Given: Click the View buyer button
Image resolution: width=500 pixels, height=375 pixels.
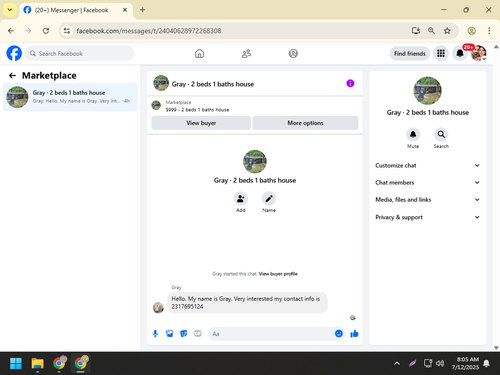Looking at the screenshot, I should [201, 123].
